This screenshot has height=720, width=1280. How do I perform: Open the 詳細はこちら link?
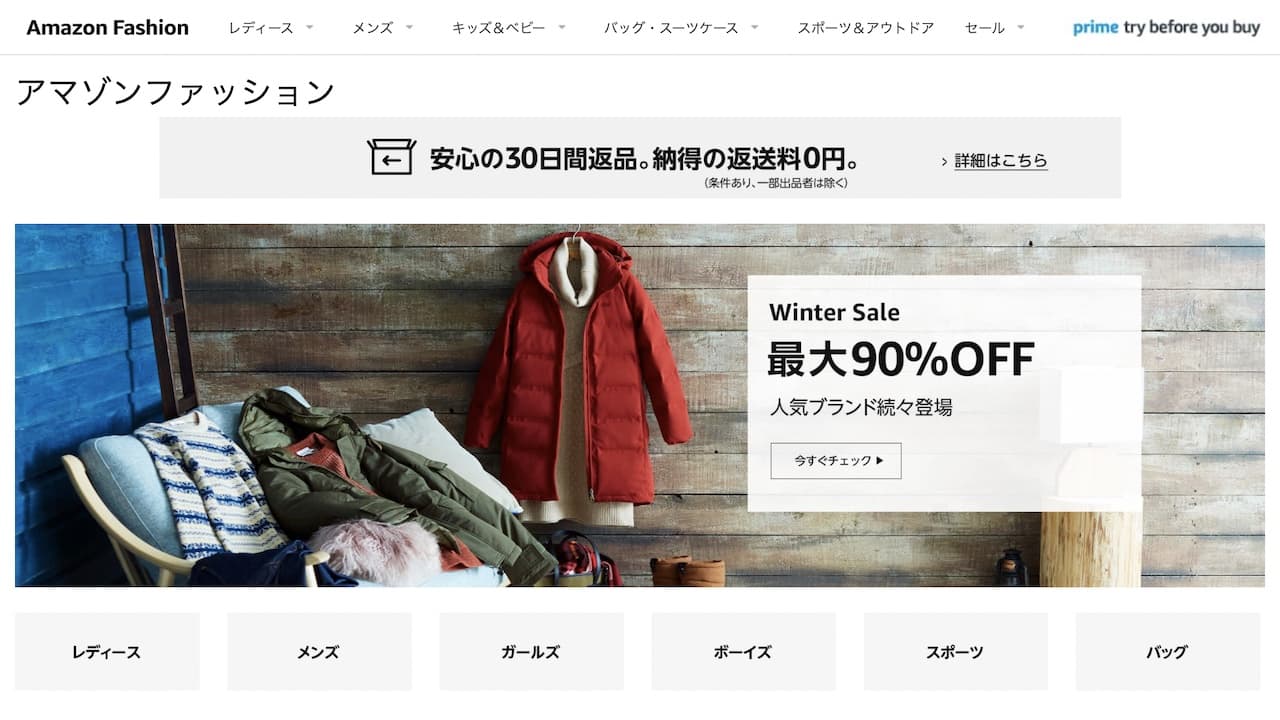tap(1001, 160)
